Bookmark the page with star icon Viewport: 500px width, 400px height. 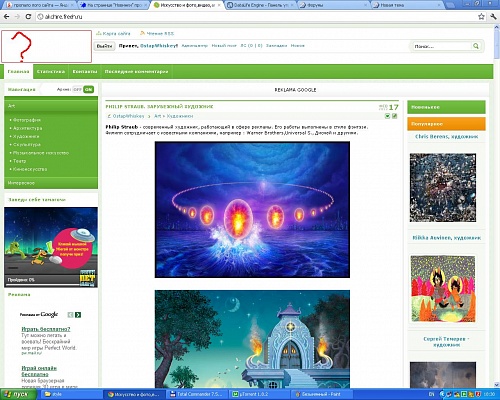point(481,16)
